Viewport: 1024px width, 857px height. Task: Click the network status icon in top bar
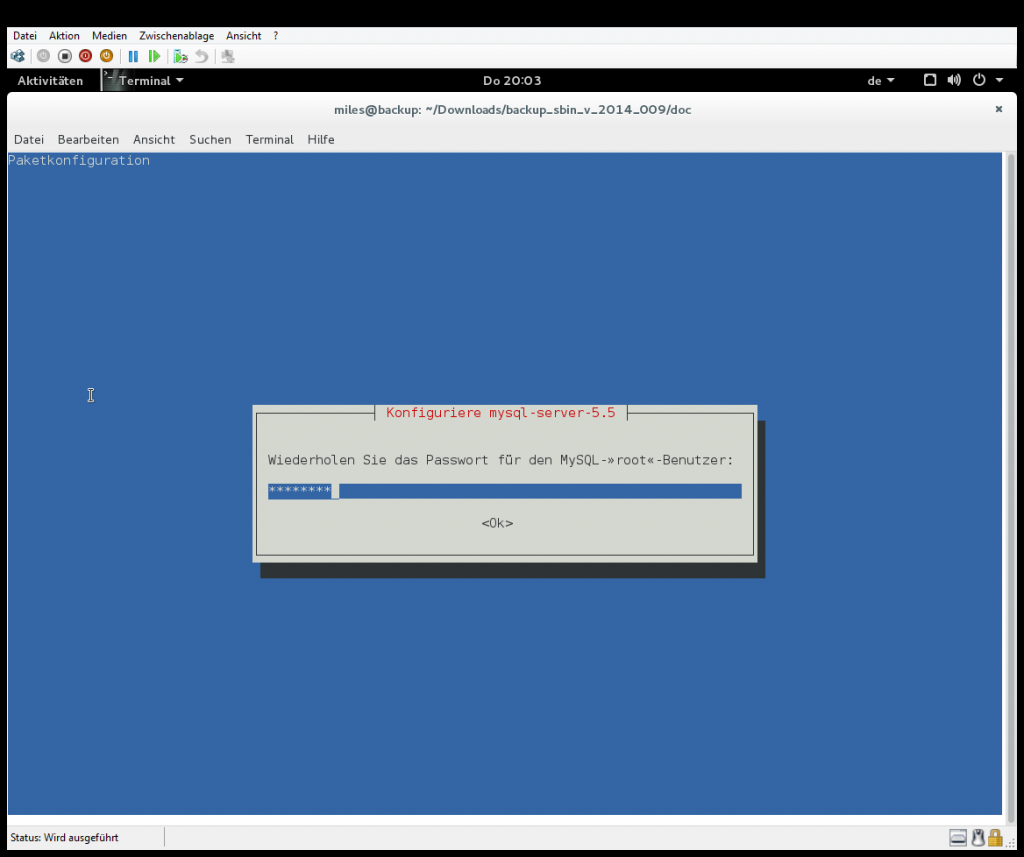929,80
